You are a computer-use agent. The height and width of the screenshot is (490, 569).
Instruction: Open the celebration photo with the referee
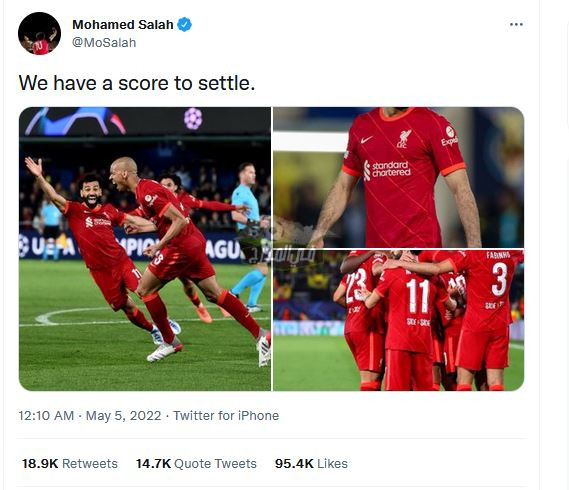tap(145, 249)
